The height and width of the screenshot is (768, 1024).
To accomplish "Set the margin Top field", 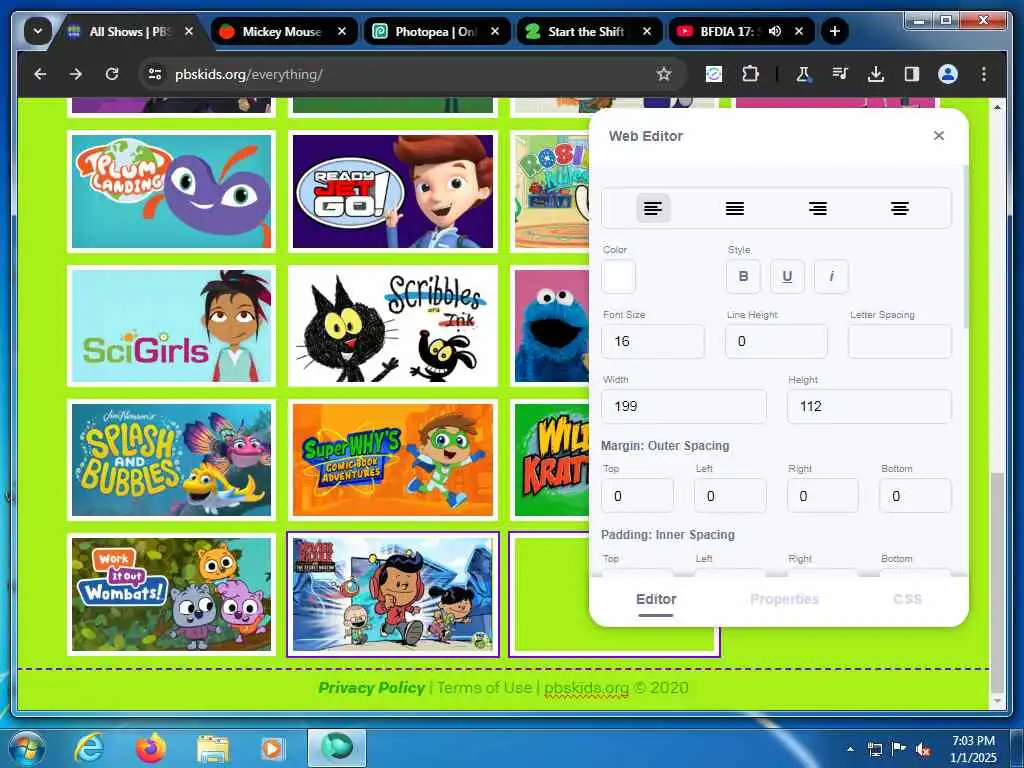I will (x=637, y=496).
